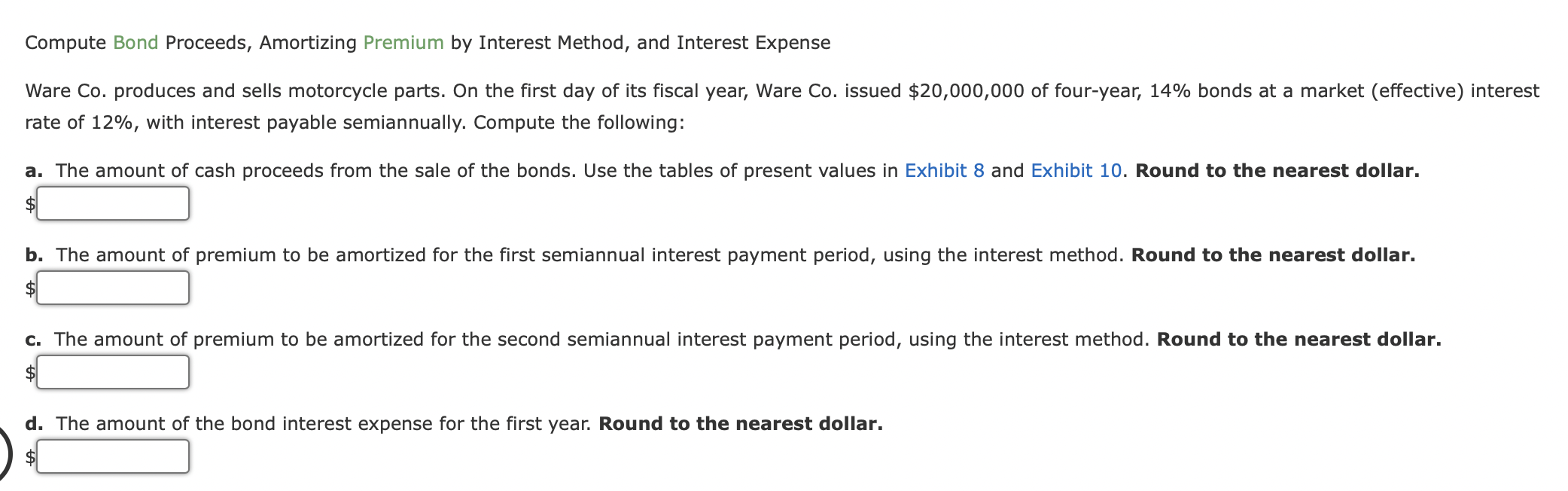Click inside the cash proceeds answer box
The width and height of the screenshot is (1568, 491).
click(x=113, y=202)
